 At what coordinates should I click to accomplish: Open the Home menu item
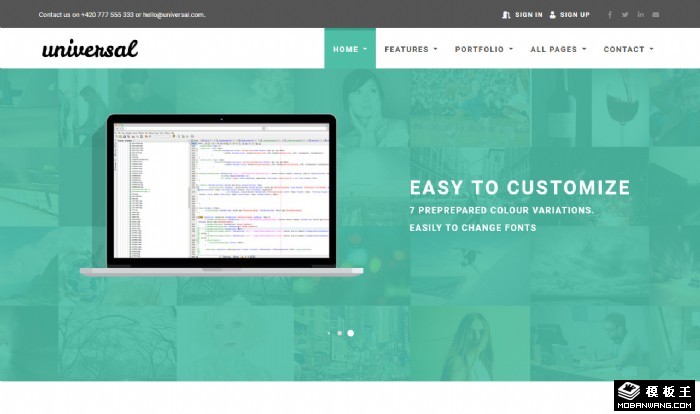[x=349, y=49]
